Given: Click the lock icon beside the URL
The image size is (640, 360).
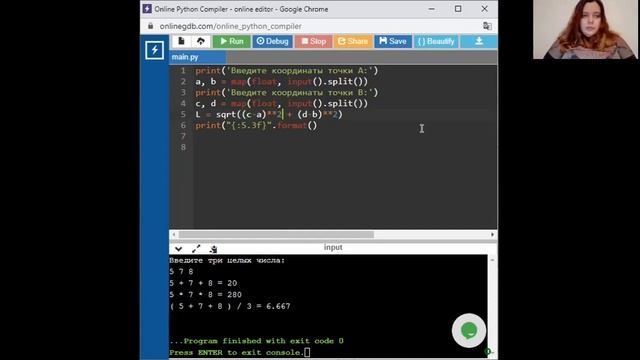Looking at the screenshot, I should tap(151, 26).
